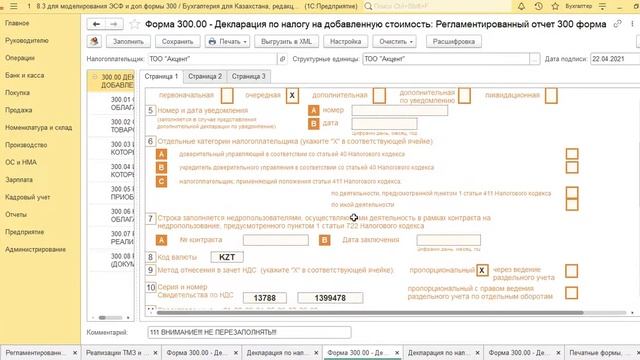Open Очистить dropdown
Viewport: 640px width, 360px height.
395,41
